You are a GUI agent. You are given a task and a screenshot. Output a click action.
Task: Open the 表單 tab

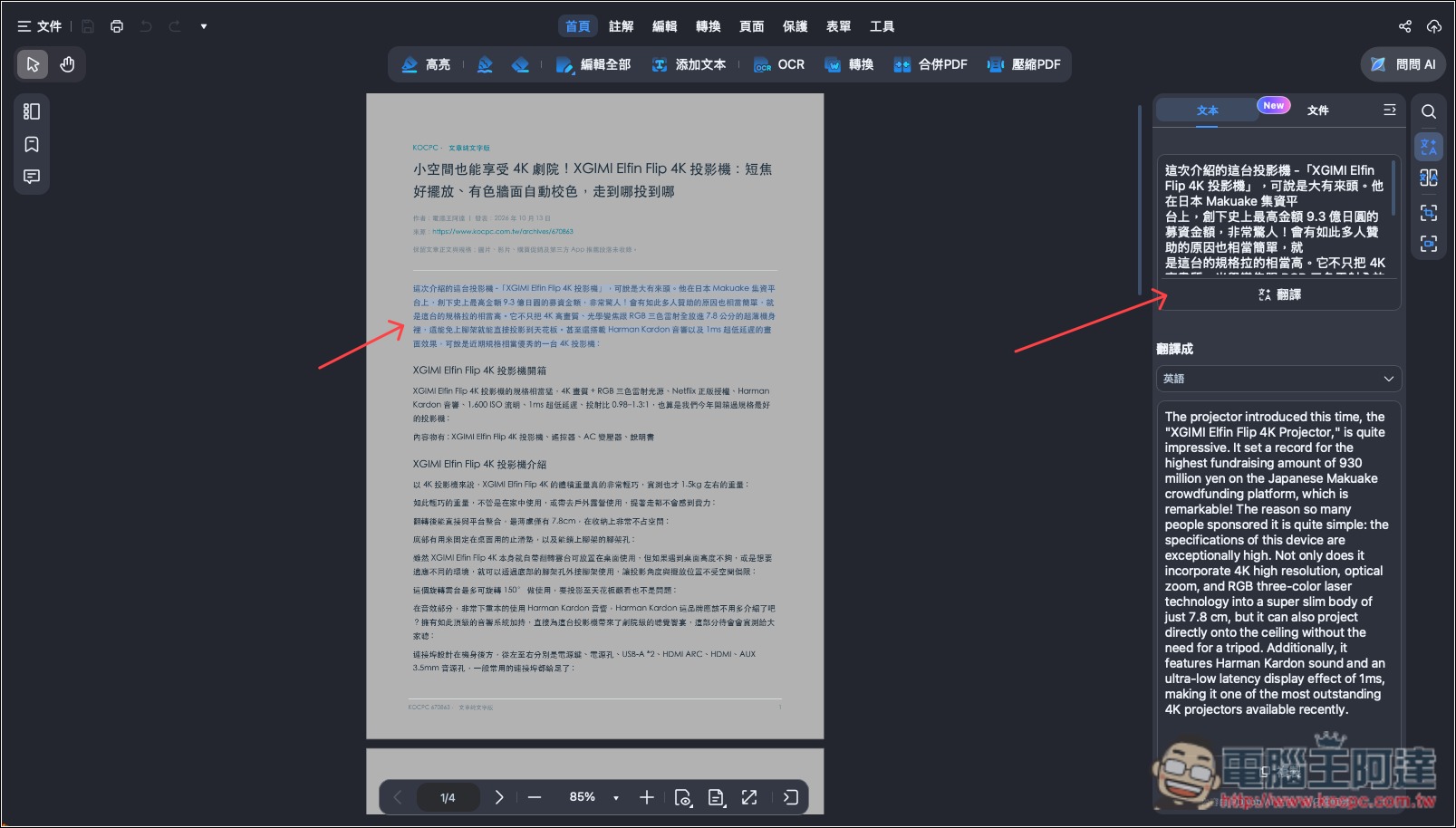click(839, 26)
